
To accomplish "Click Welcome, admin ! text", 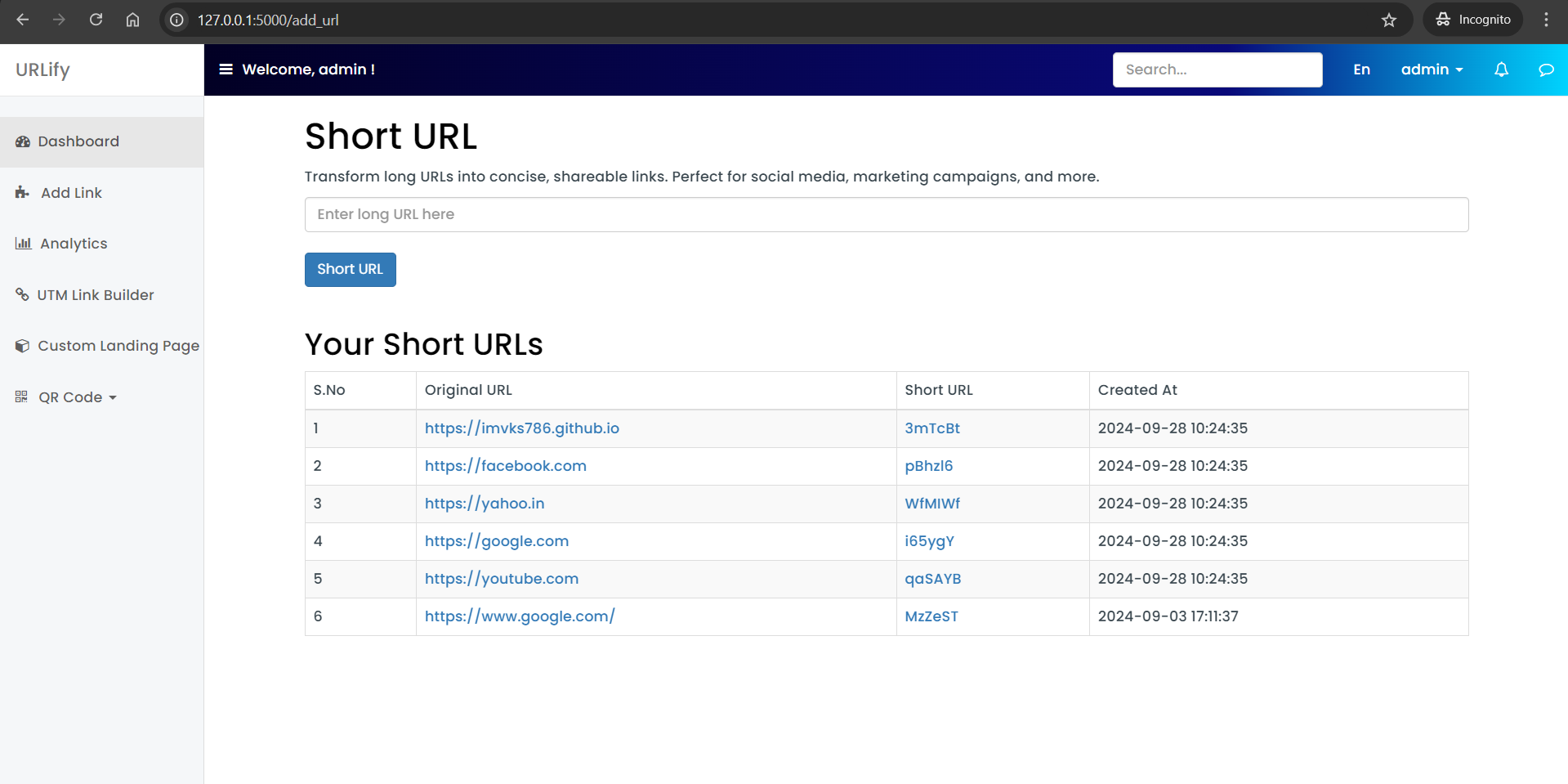I will click(x=308, y=69).
